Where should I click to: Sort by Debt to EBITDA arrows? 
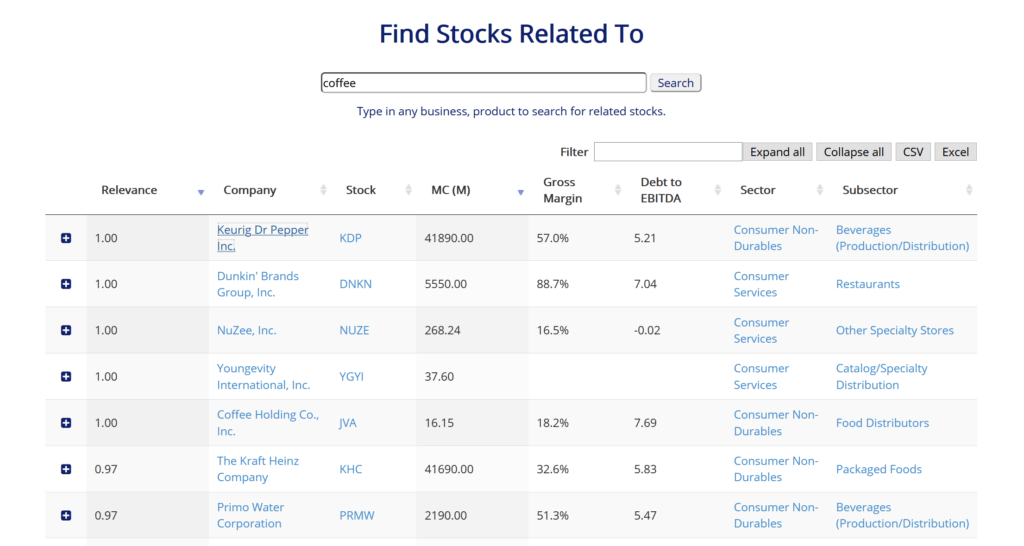pyautogui.click(x=718, y=190)
